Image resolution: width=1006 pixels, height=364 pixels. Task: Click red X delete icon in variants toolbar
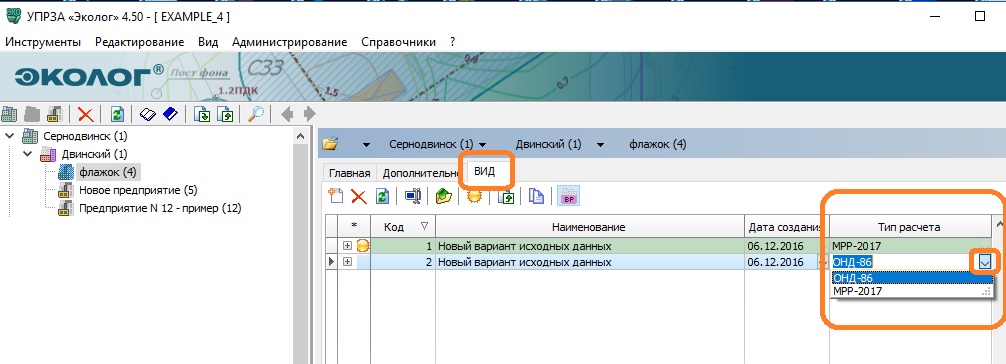click(x=358, y=196)
